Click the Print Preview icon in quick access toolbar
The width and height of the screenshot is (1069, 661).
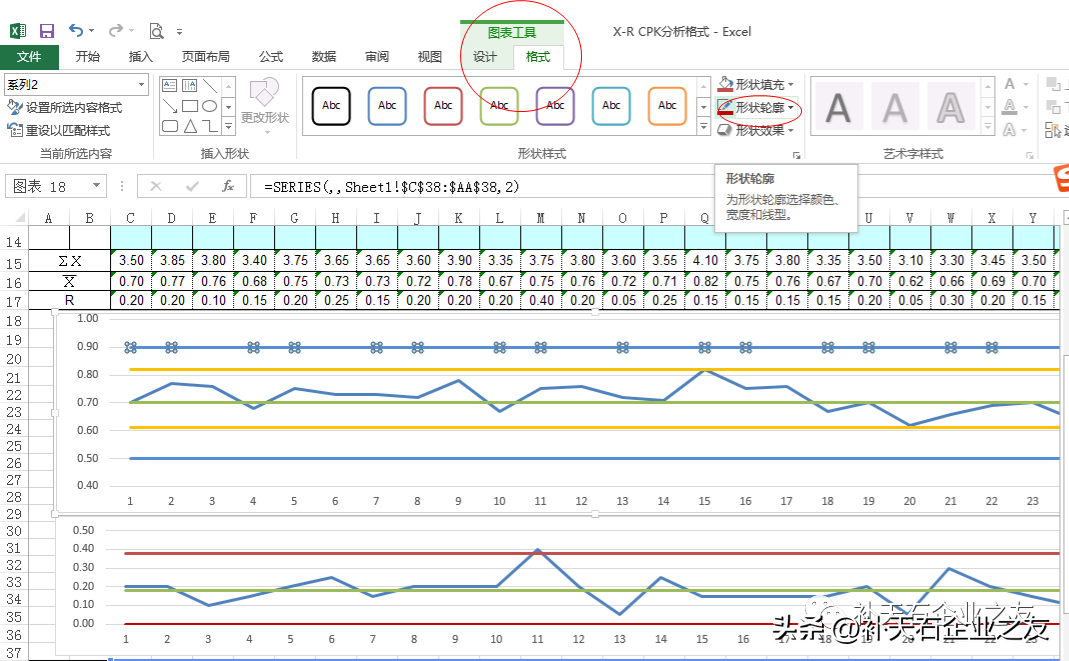[156, 31]
